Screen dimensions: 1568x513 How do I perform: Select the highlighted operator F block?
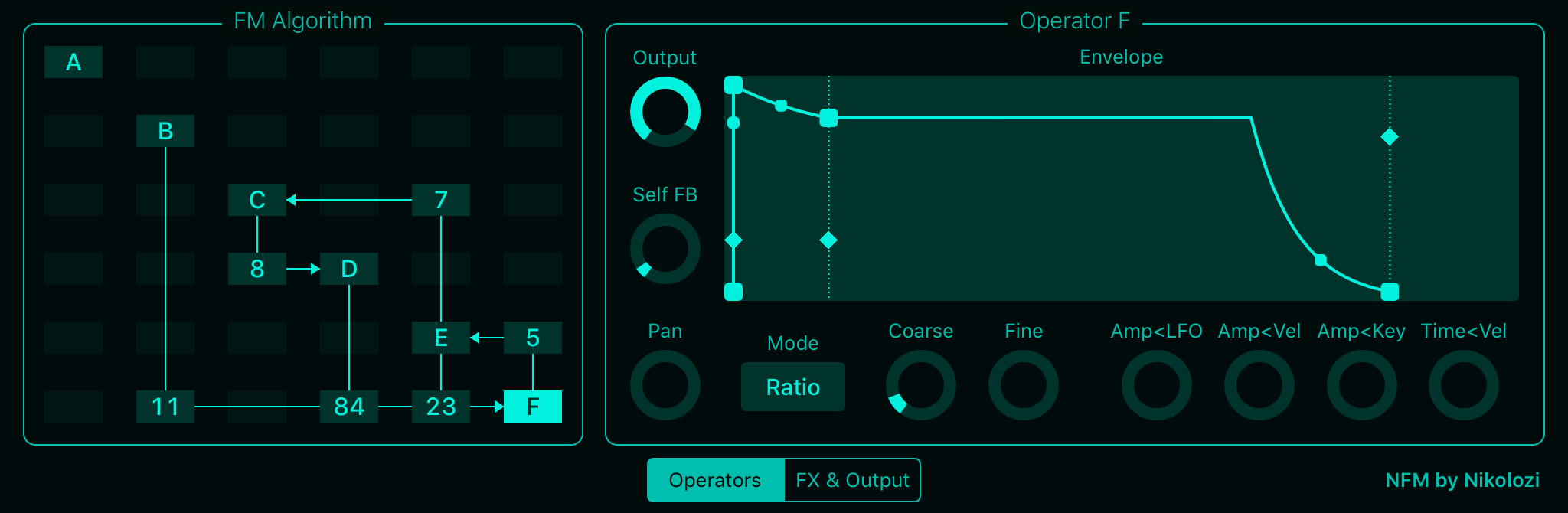533,407
